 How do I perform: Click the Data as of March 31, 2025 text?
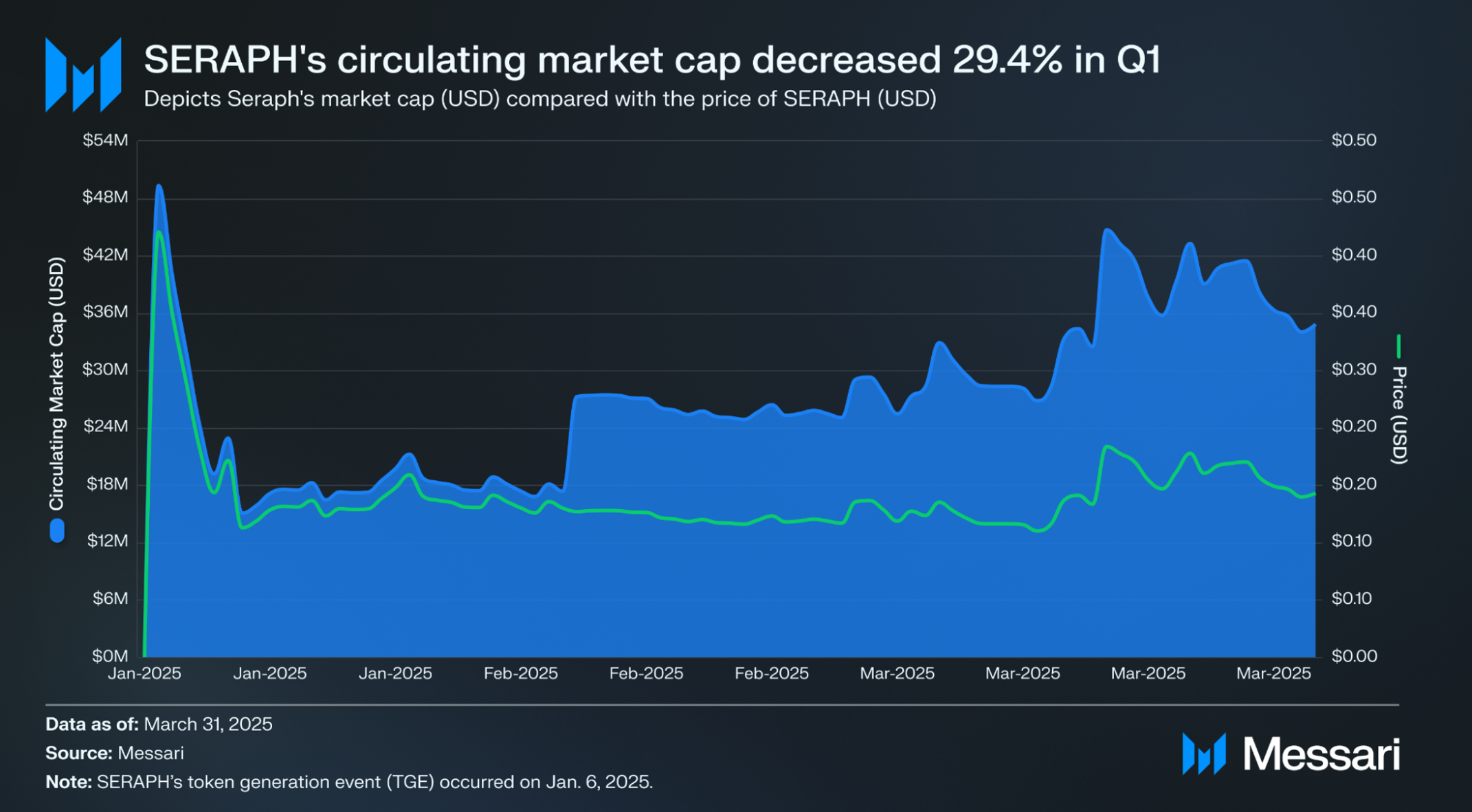[x=159, y=724]
